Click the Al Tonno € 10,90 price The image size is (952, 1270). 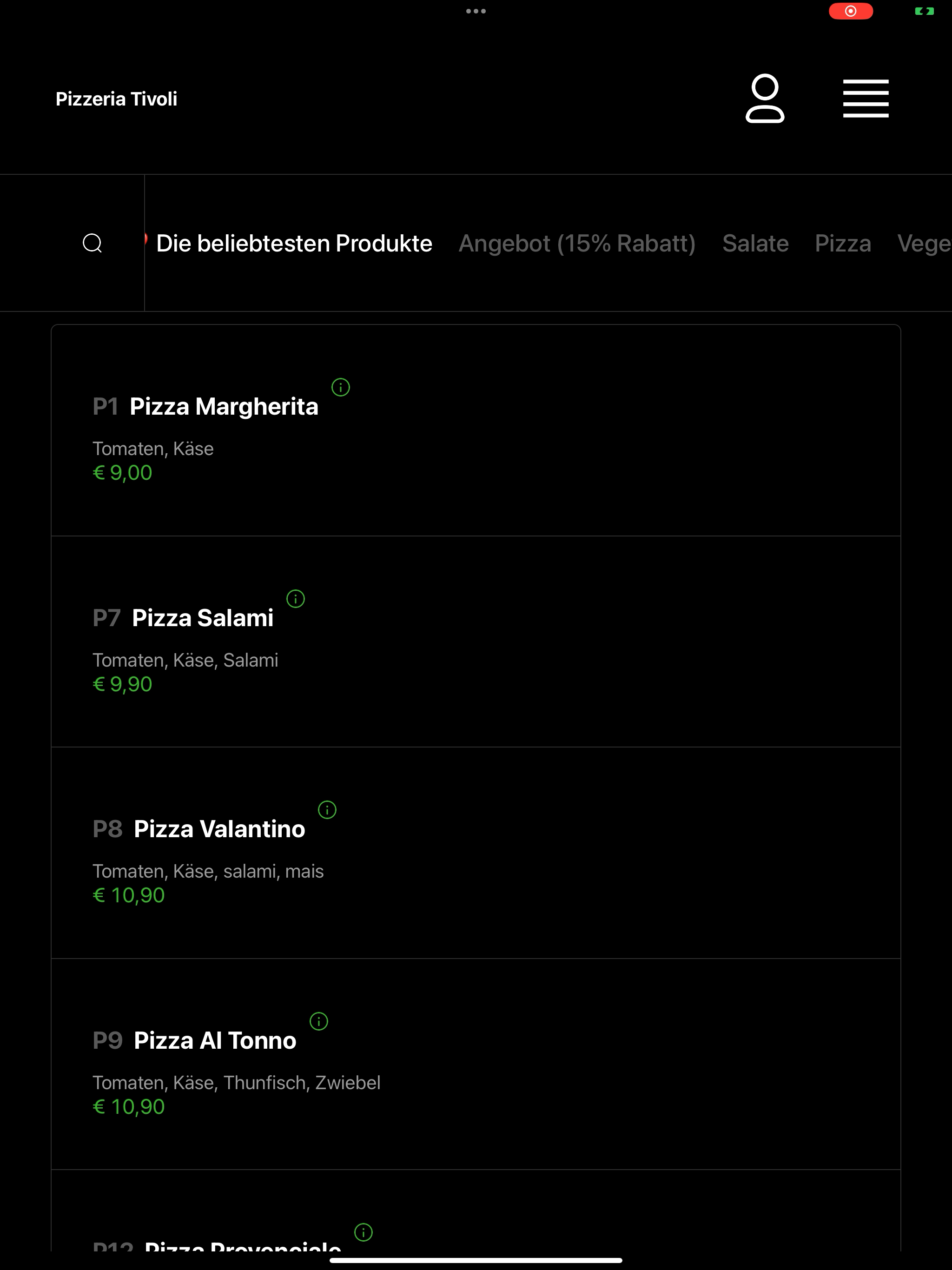[129, 1106]
